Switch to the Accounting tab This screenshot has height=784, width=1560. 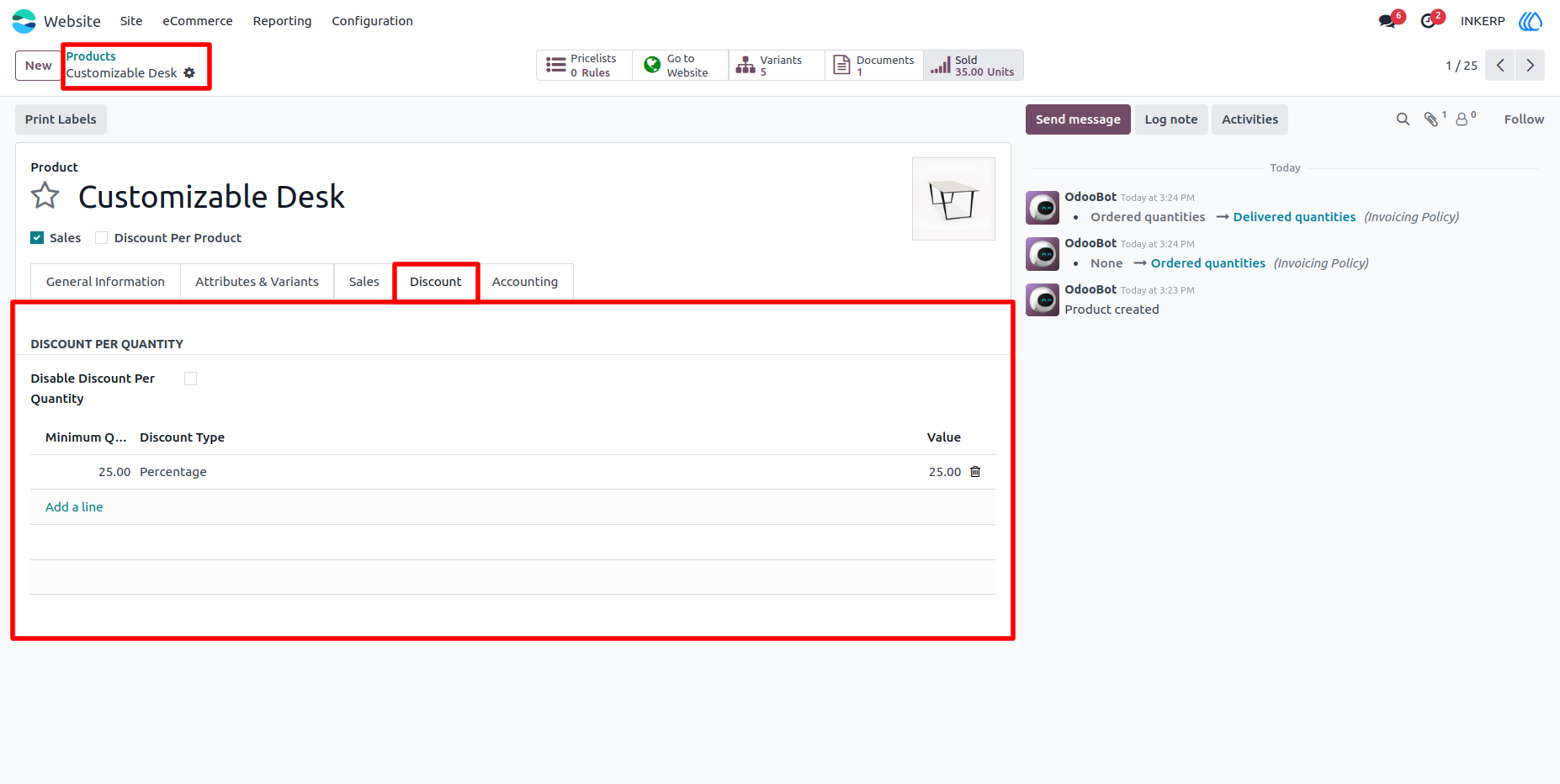[525, 282]
